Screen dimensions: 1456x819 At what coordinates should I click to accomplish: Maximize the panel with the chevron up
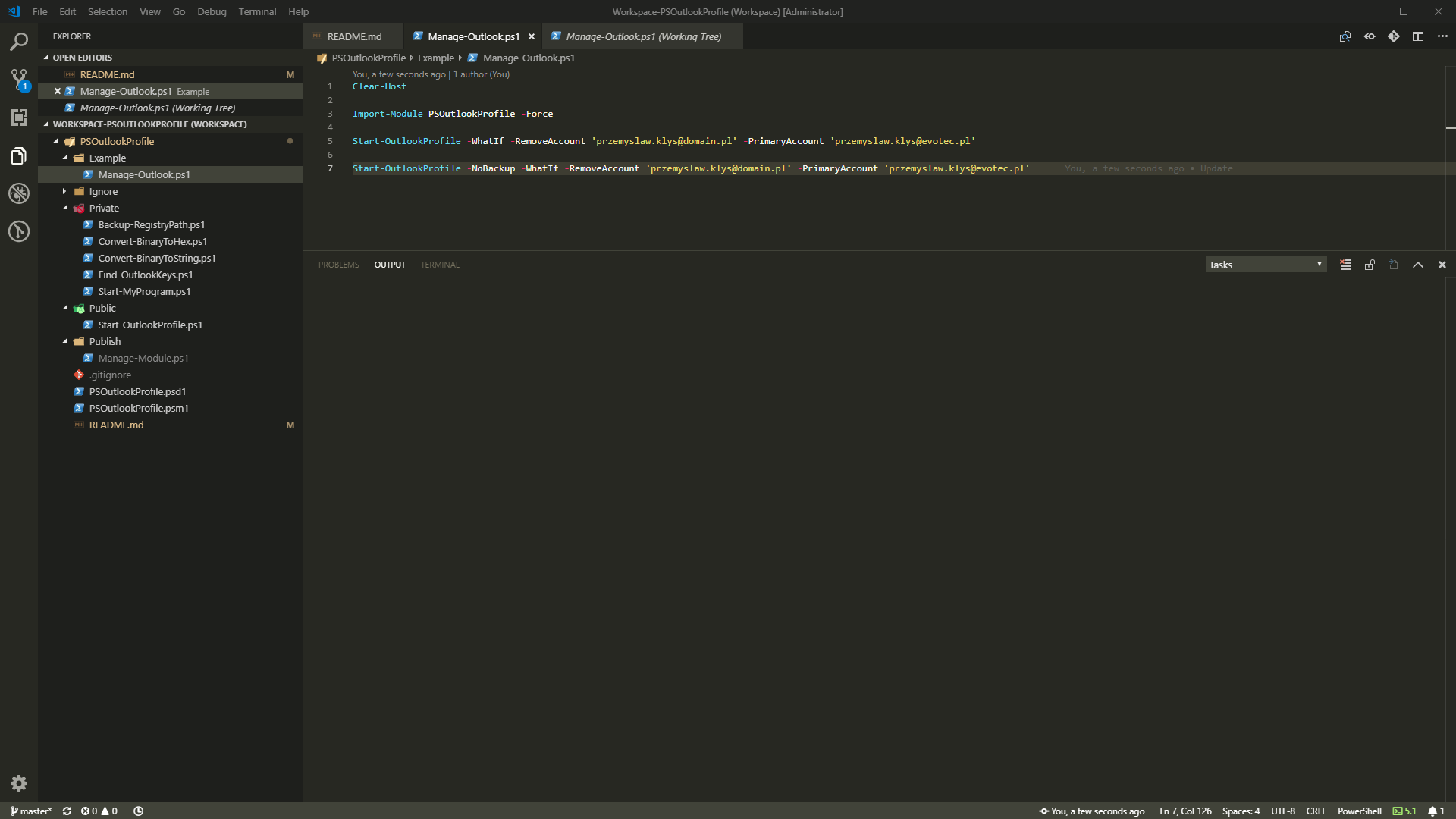coord(1418,265)
